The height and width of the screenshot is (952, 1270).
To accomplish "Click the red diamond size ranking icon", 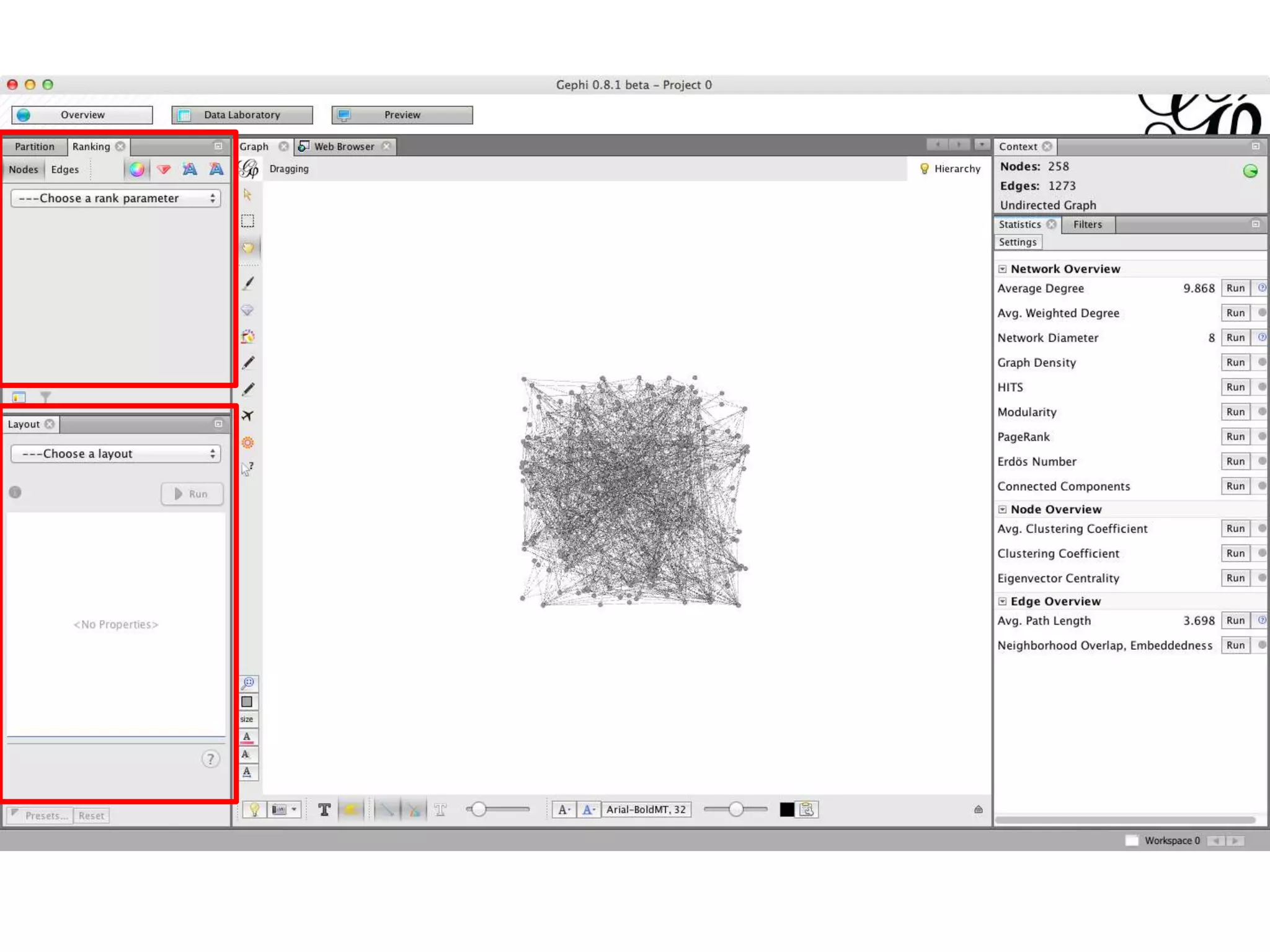I will 164,169.
